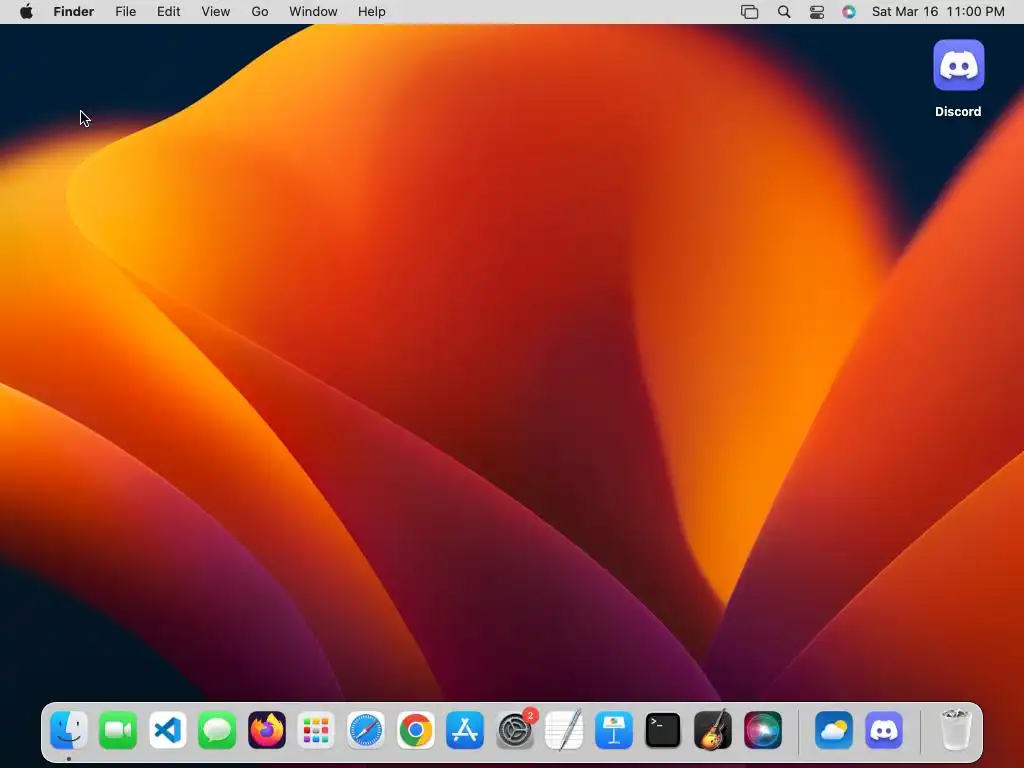Open Launchpad from the Dock
The image size is (1024, 768).
(316, 729)
